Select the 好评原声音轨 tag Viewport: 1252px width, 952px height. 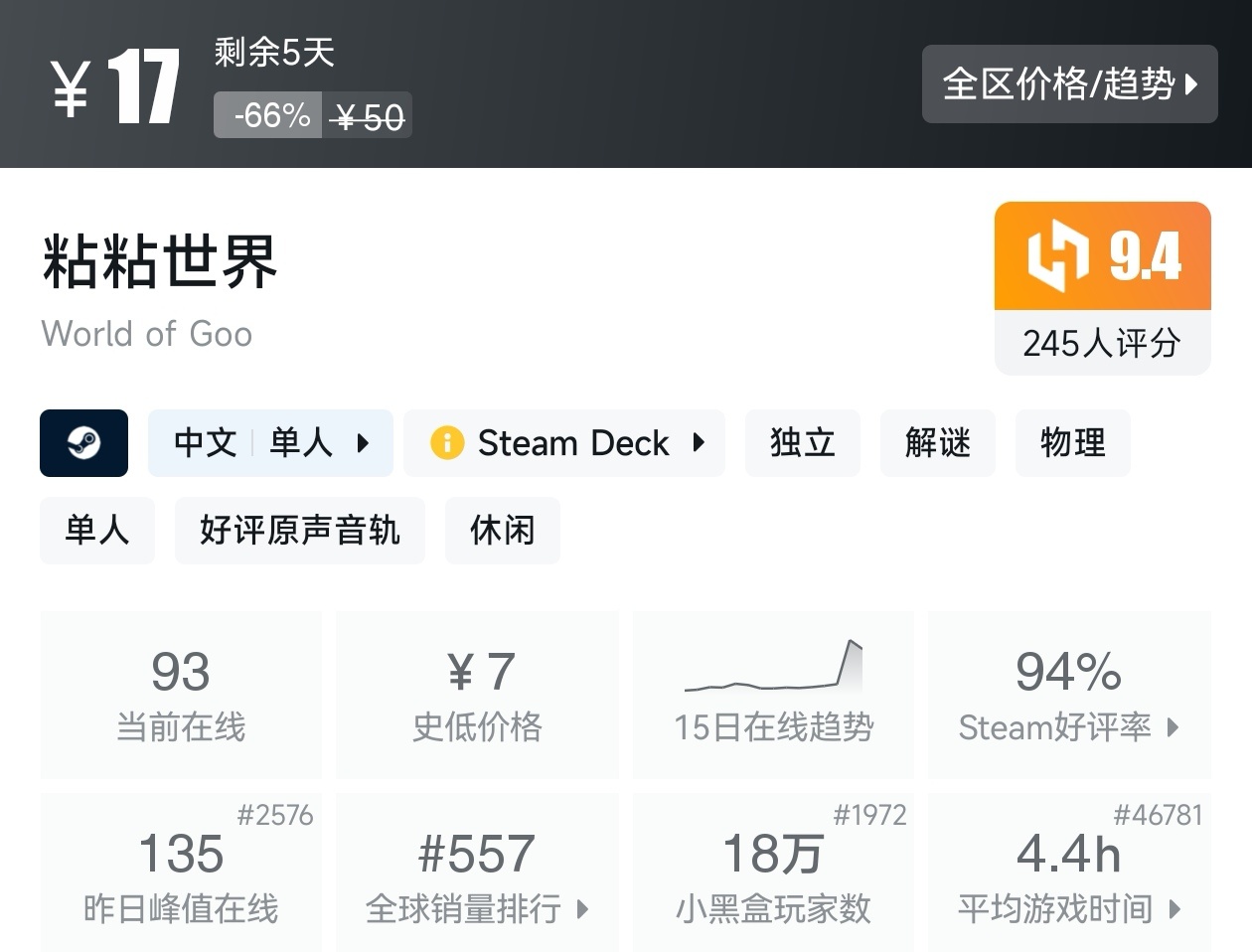click(x=299, y=531)
